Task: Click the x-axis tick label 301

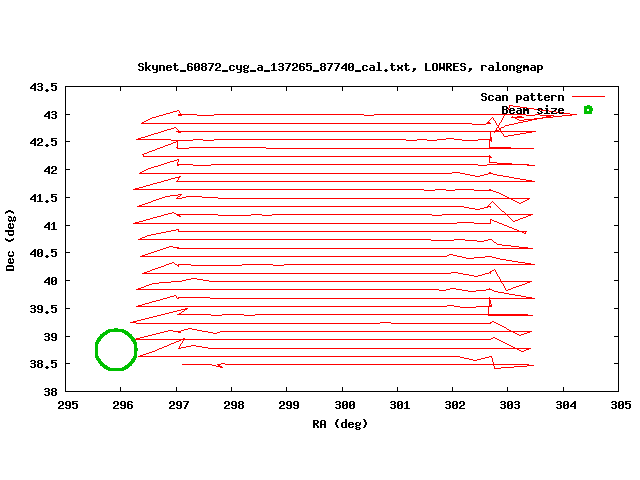Action: [400, 405]
